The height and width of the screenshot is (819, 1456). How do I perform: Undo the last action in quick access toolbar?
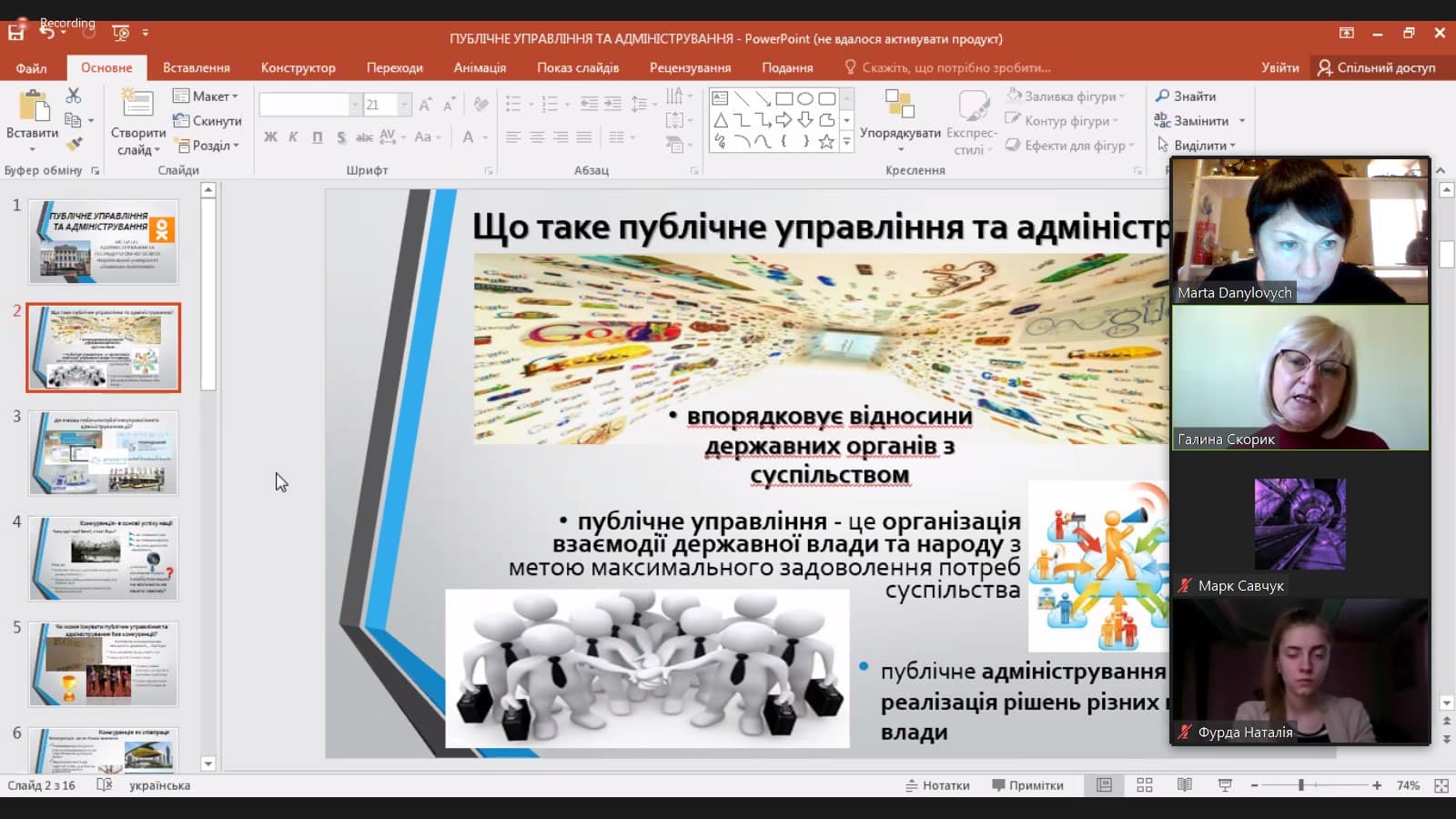click(x=47, y=32)
